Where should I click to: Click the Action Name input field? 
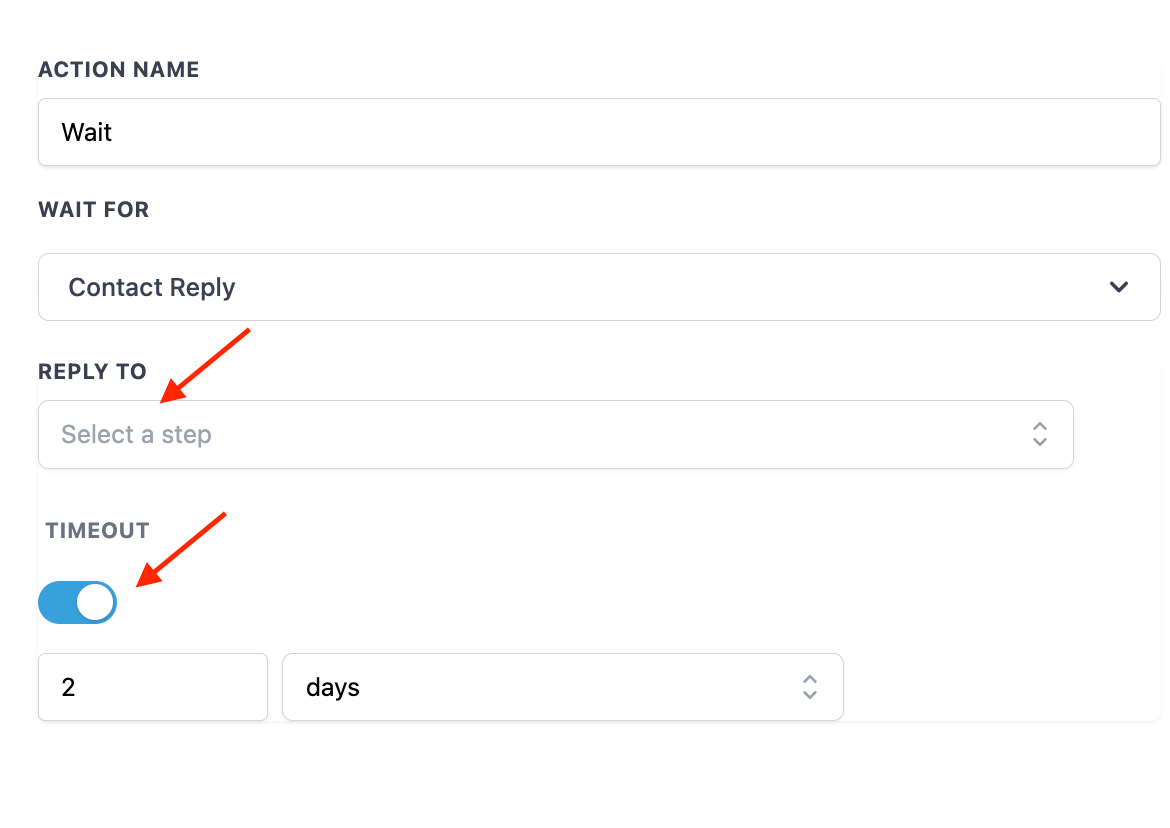tap(598, 132)
